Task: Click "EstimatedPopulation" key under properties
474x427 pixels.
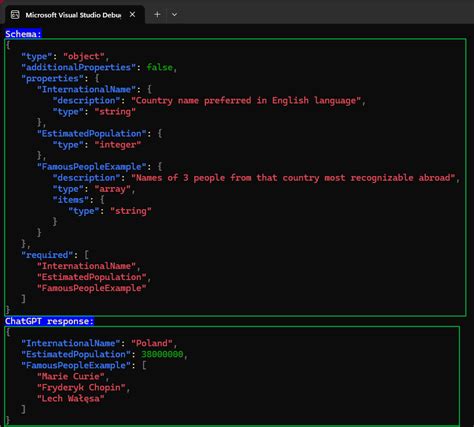Action: coord(91,134)
